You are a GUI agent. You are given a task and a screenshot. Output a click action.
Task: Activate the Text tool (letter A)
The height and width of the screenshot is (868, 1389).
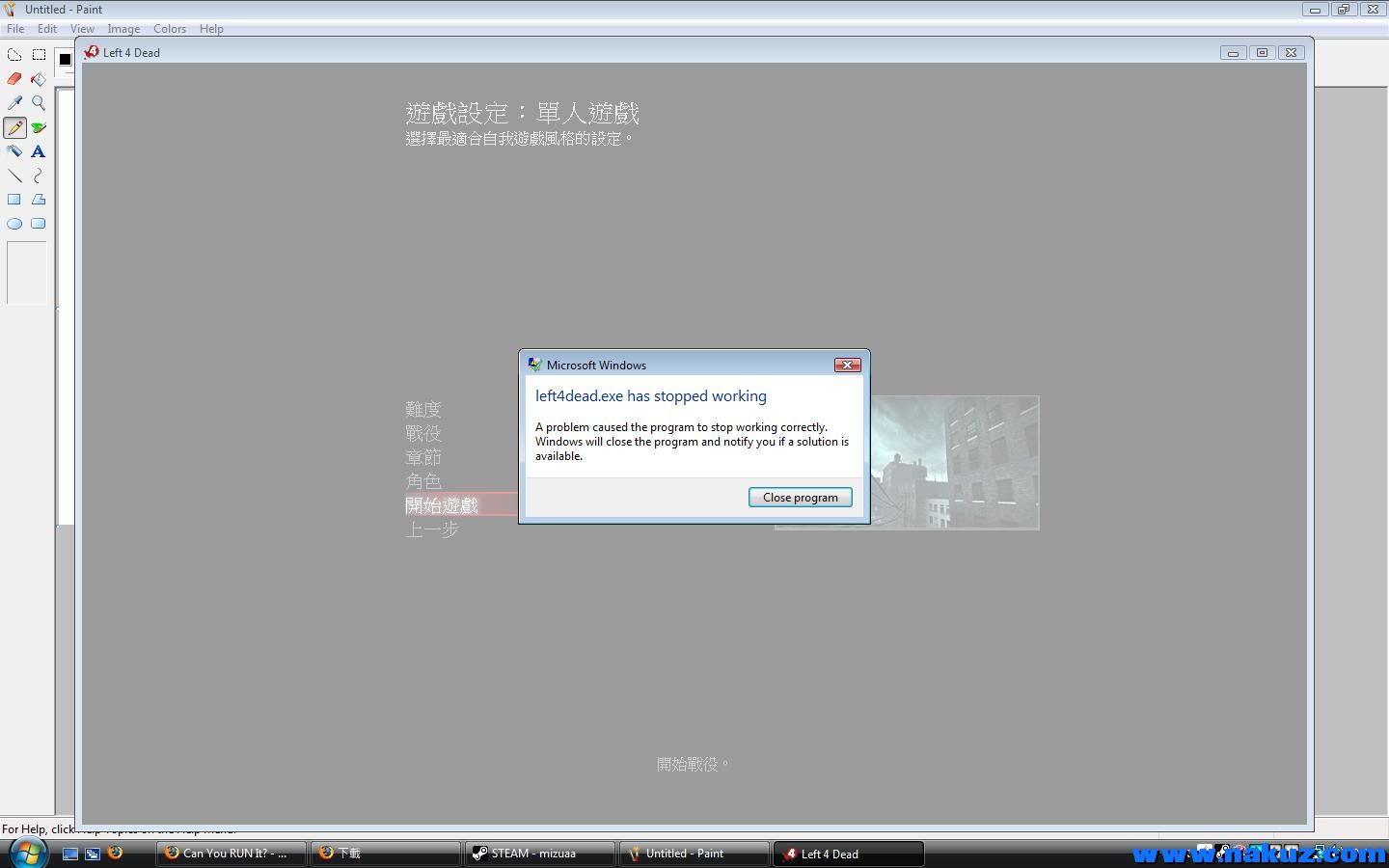pyautogui.click(x=39, y=151)
